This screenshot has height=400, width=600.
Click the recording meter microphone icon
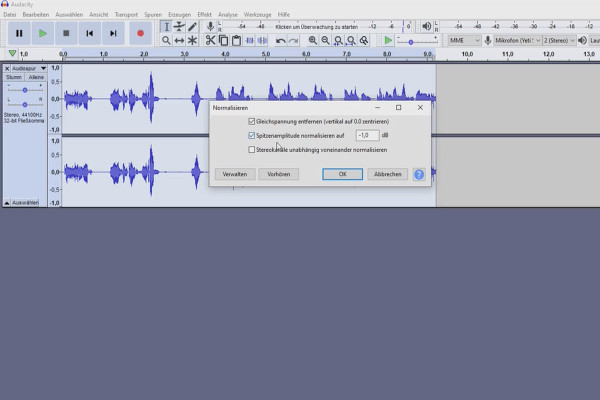pos(210,26)
